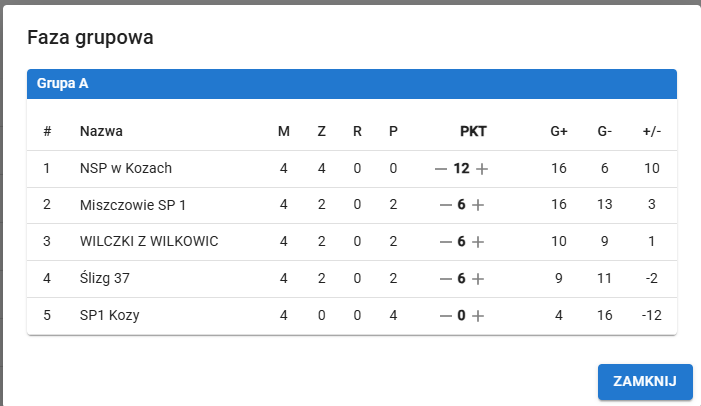Click the ZAMKNIJ button
701x406 pixels.
tap(645, 381)
